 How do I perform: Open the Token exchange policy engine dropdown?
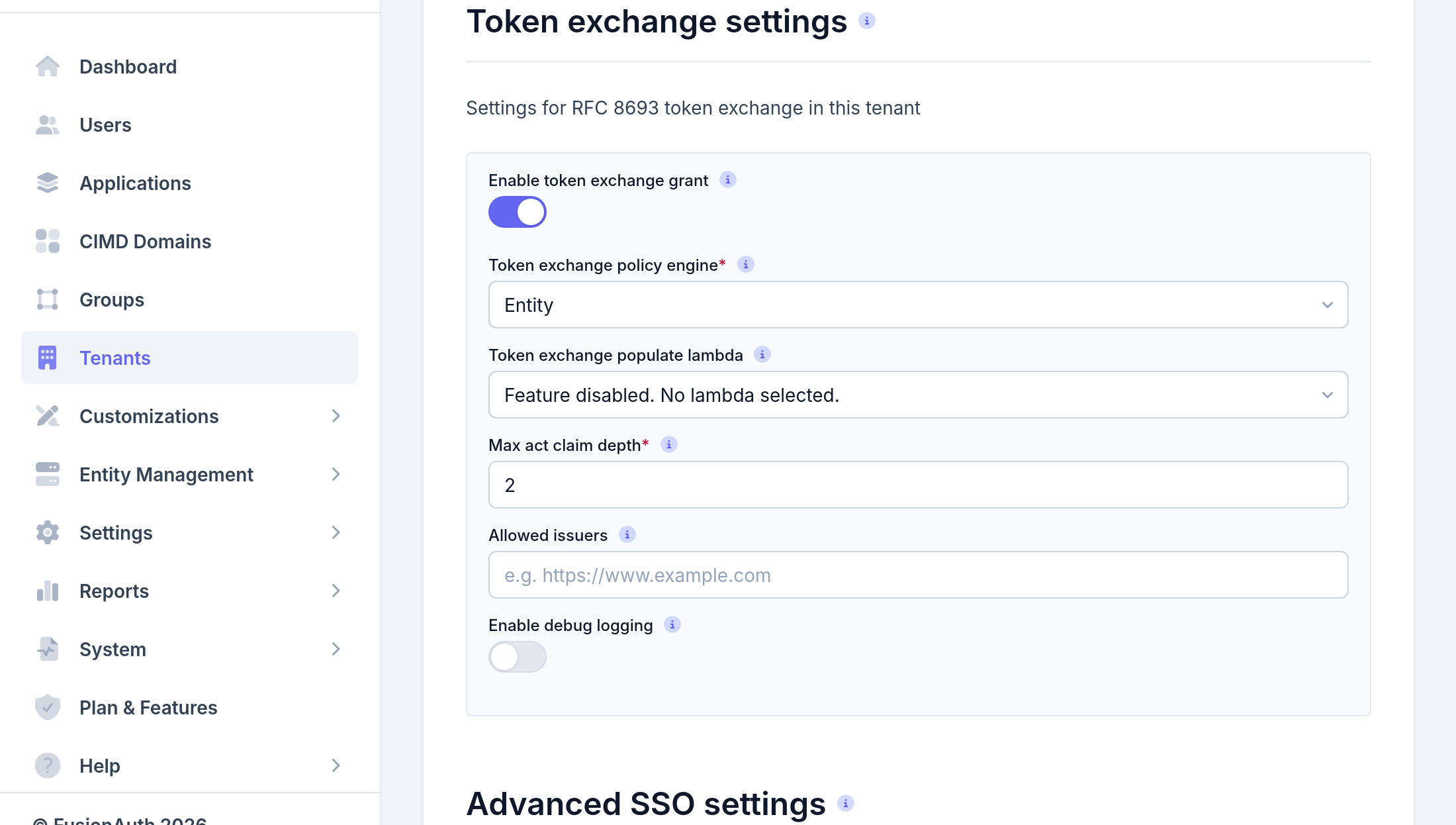coord(918,305)
